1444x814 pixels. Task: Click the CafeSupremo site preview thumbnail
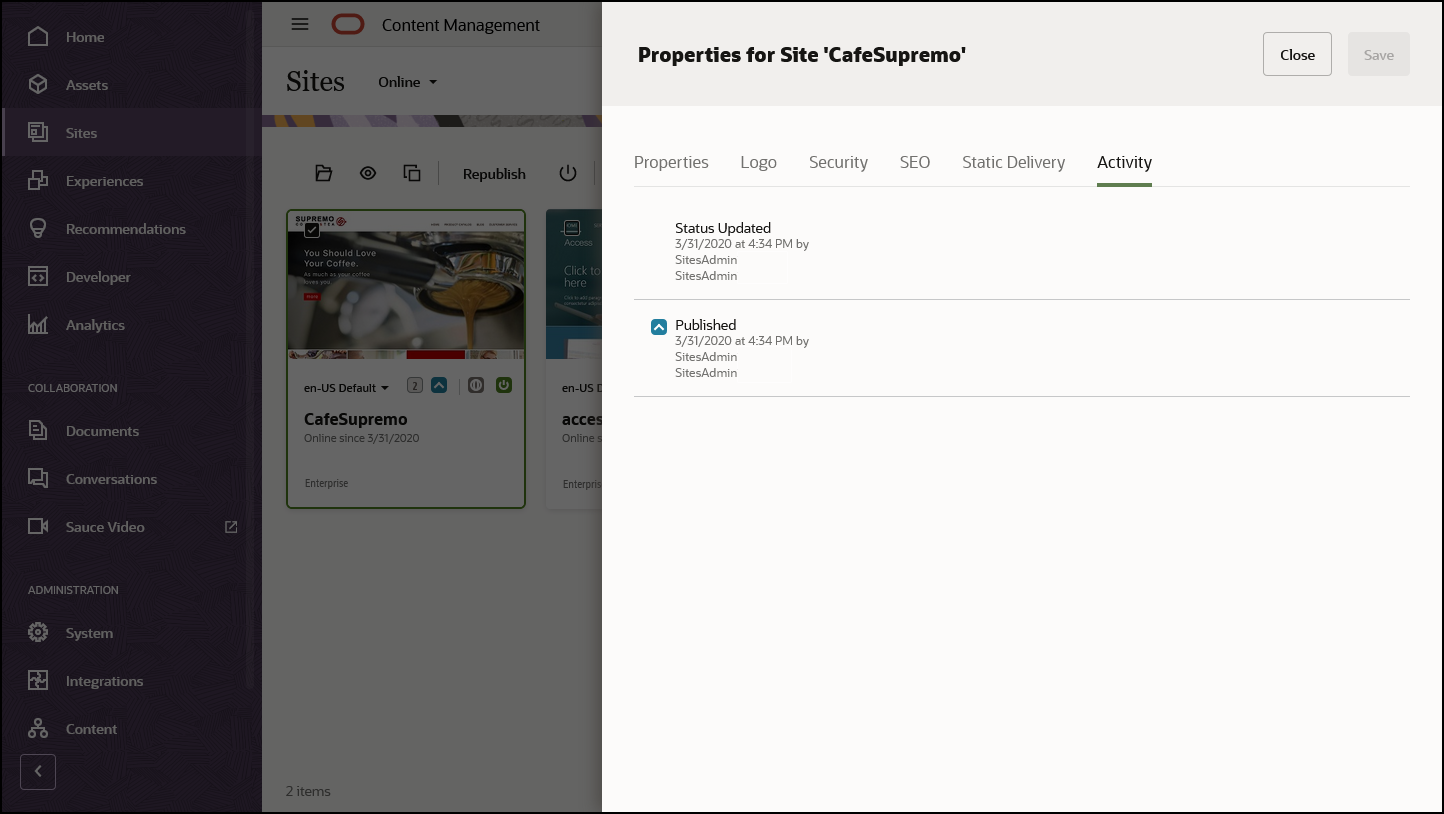coord(406,285)
